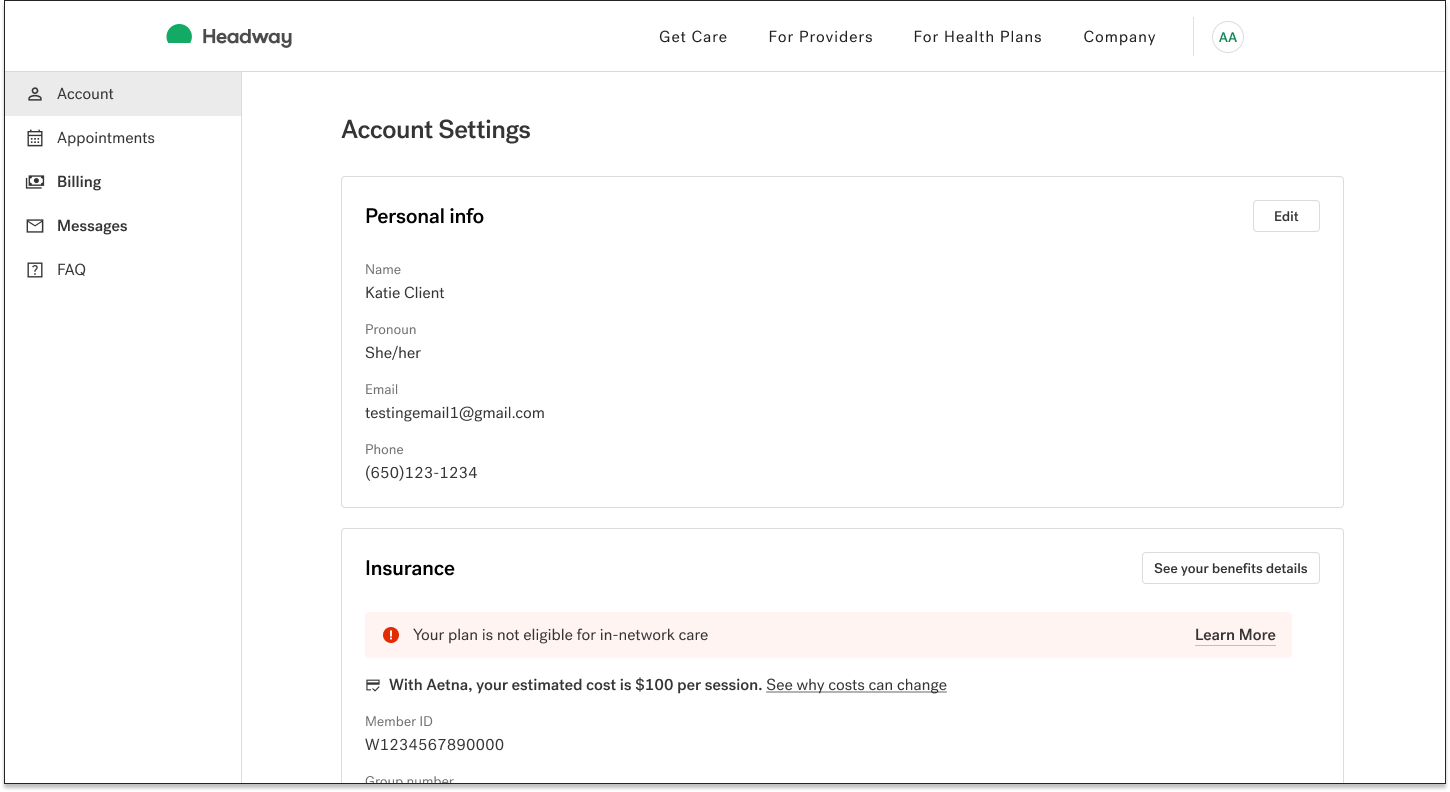Click the red alert icon beside eligibility warning

391,634
